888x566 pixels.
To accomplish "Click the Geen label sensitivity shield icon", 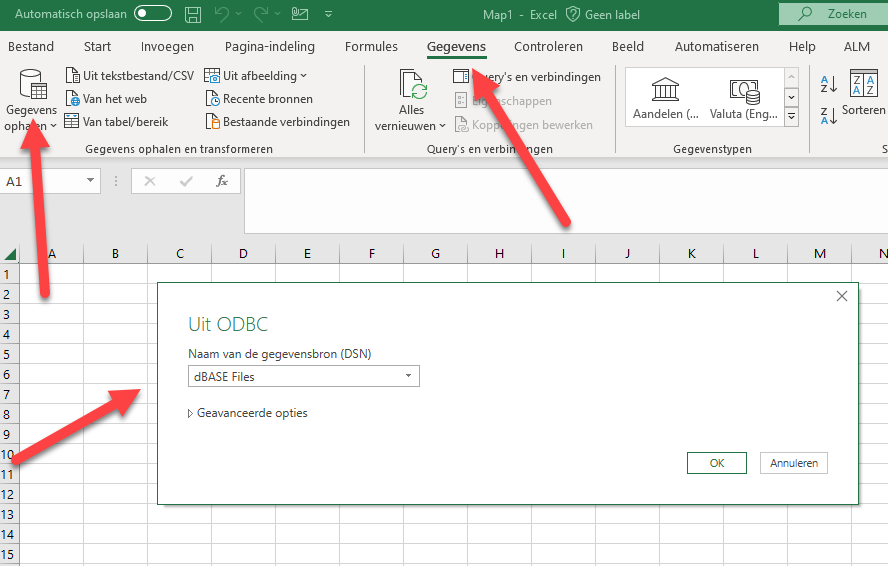I will pyautogui.click(x=573, y=14).
